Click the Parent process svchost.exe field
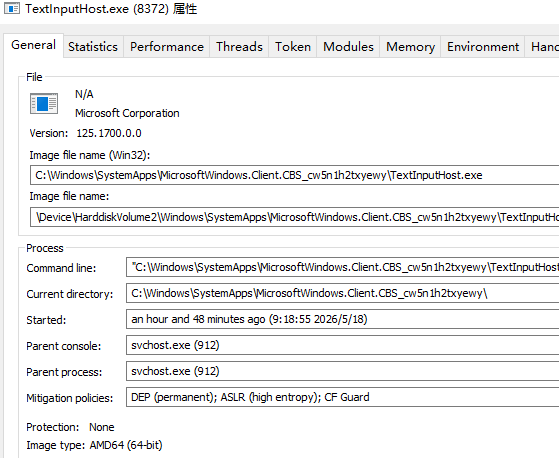 coord(343,371)
